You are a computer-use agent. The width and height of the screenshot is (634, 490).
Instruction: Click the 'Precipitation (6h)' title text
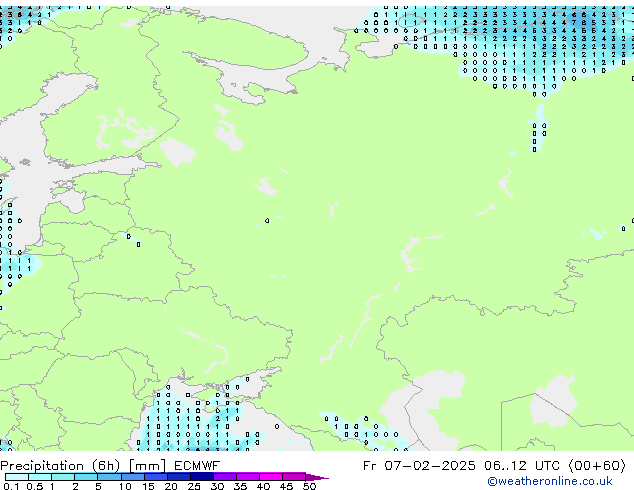pos(60,466)
